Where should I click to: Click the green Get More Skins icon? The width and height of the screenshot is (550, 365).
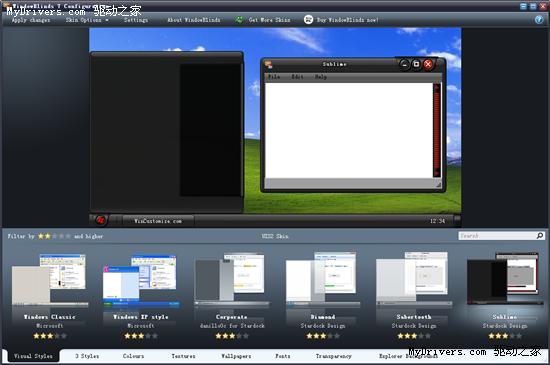[x=239, y=20]
